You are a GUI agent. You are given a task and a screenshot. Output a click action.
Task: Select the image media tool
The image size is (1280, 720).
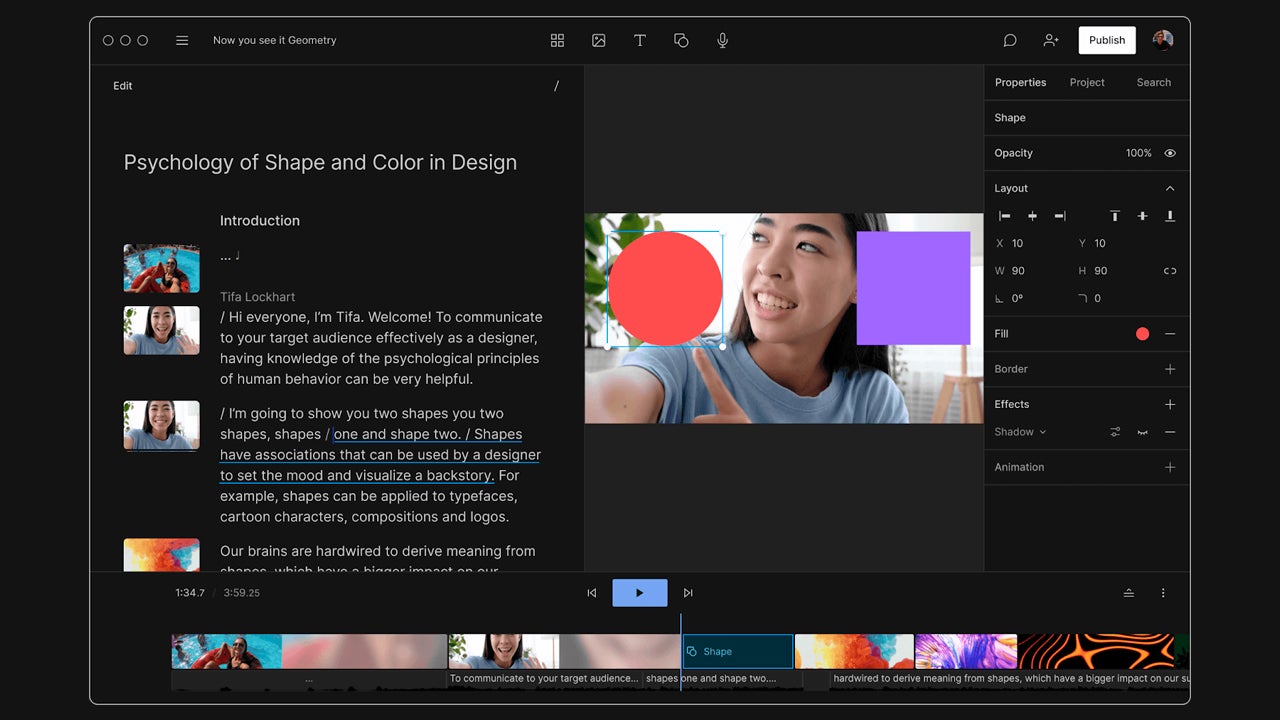pos(599,40)
